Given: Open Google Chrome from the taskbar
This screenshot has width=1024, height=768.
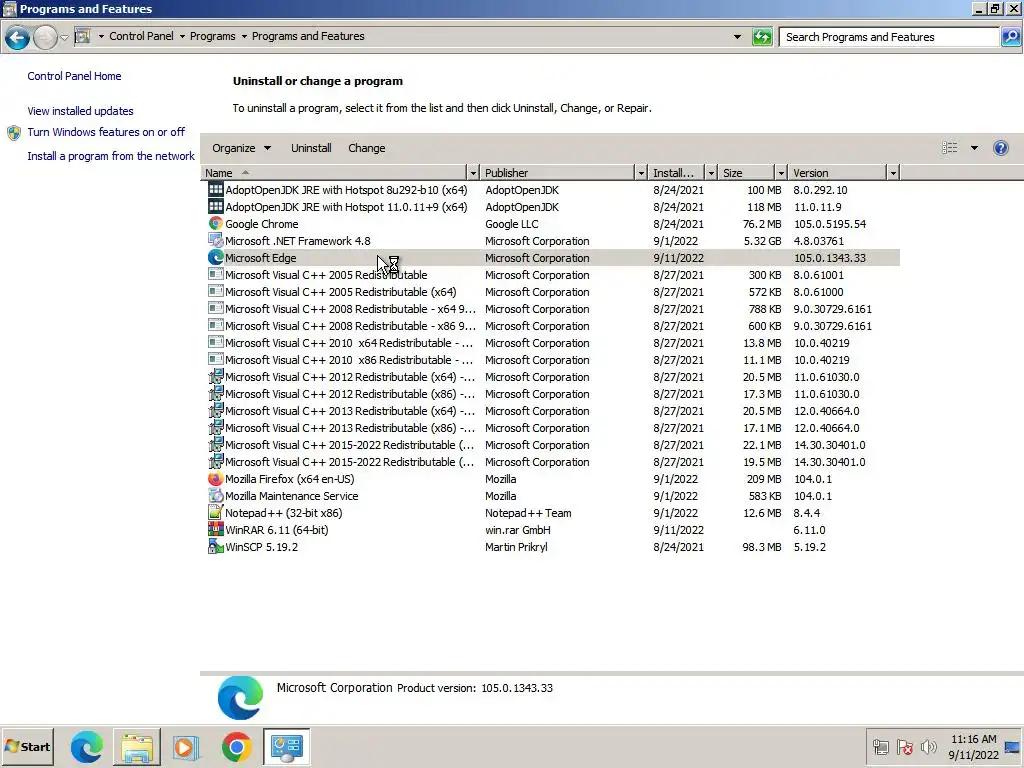Looking at the screenshot, I should (x=236, y=746).
